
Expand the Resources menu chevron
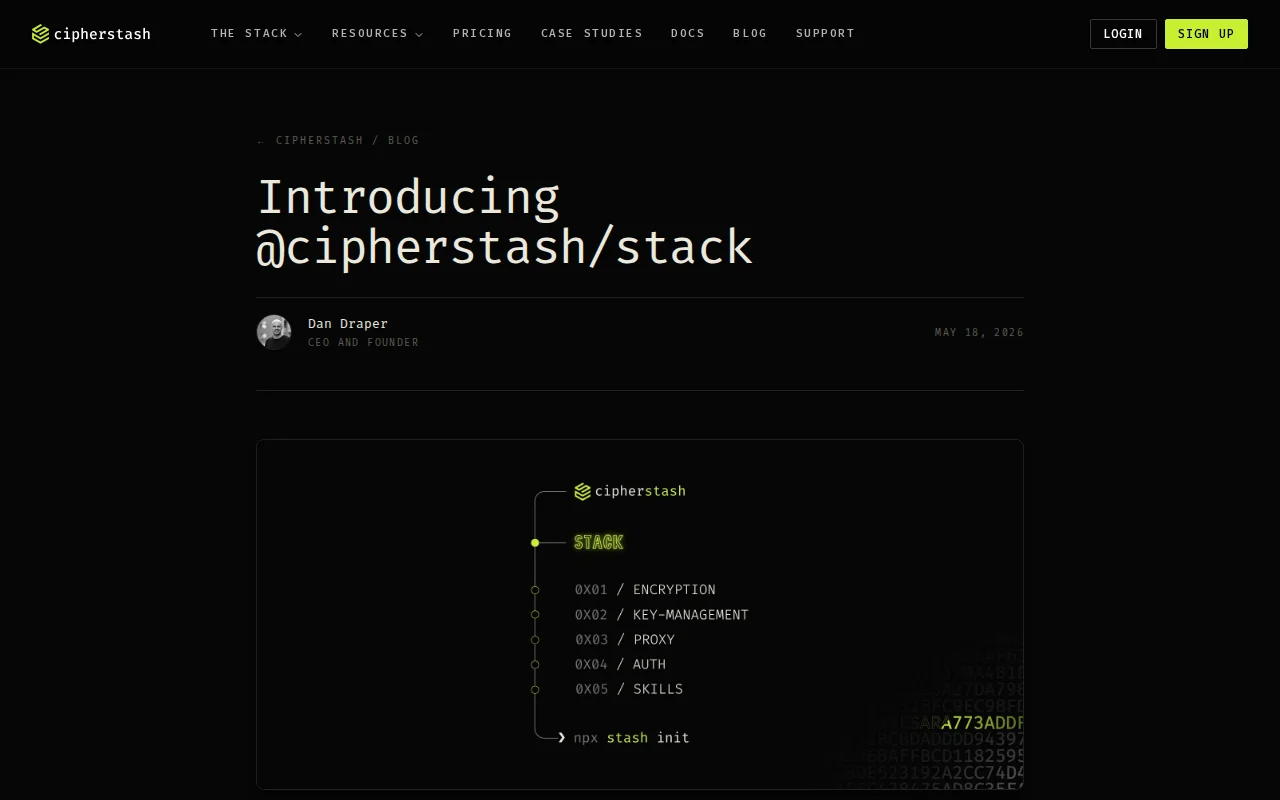(x=419, y=34)
